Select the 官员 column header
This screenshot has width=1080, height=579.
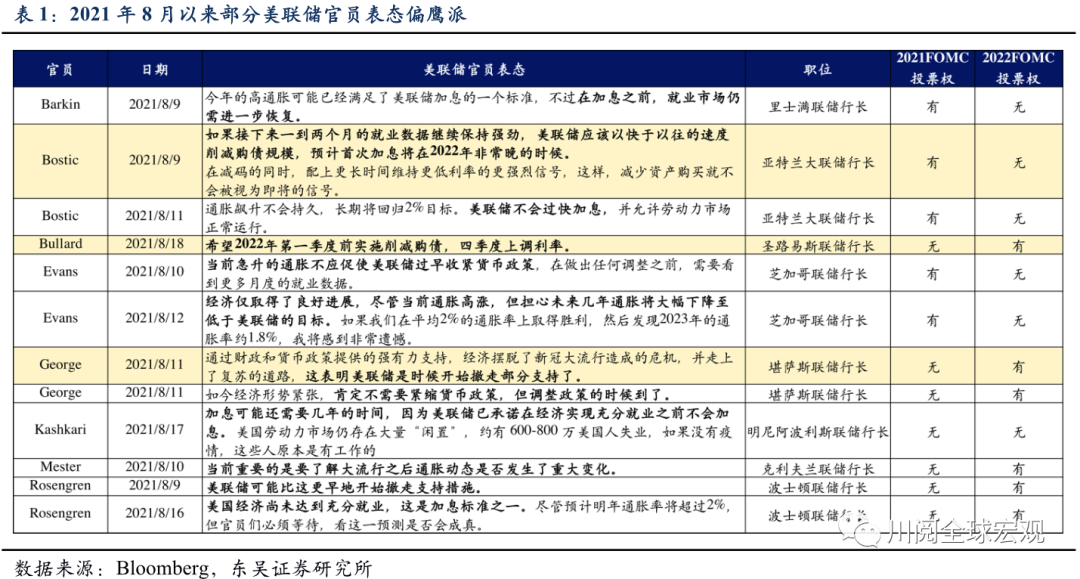61,70
